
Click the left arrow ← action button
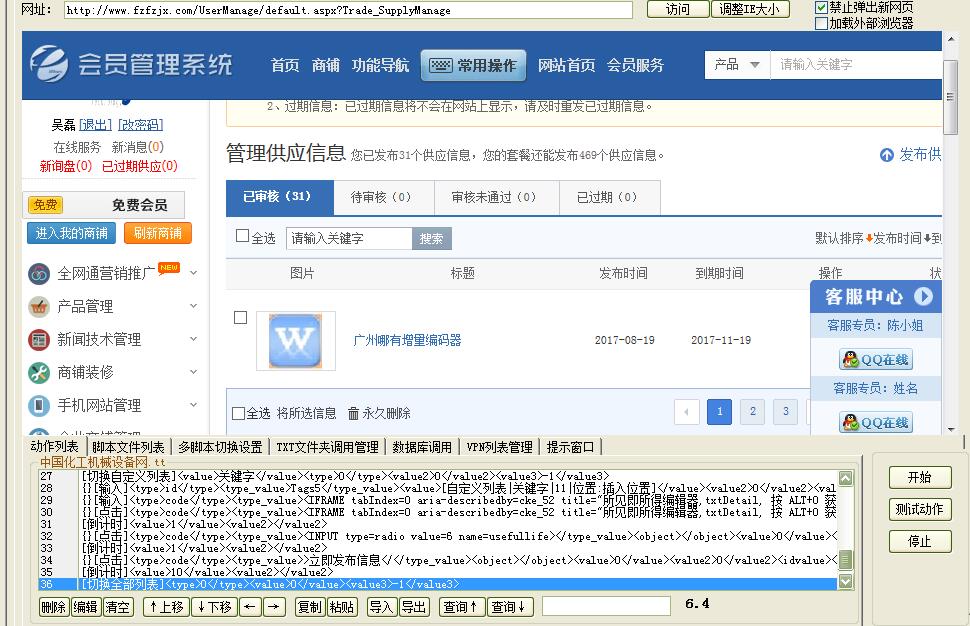(x=249, y=607)
